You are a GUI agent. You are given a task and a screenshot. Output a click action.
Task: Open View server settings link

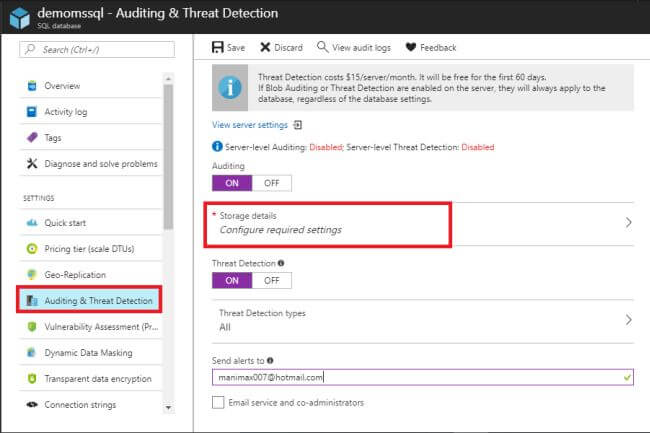pos(250,125)
